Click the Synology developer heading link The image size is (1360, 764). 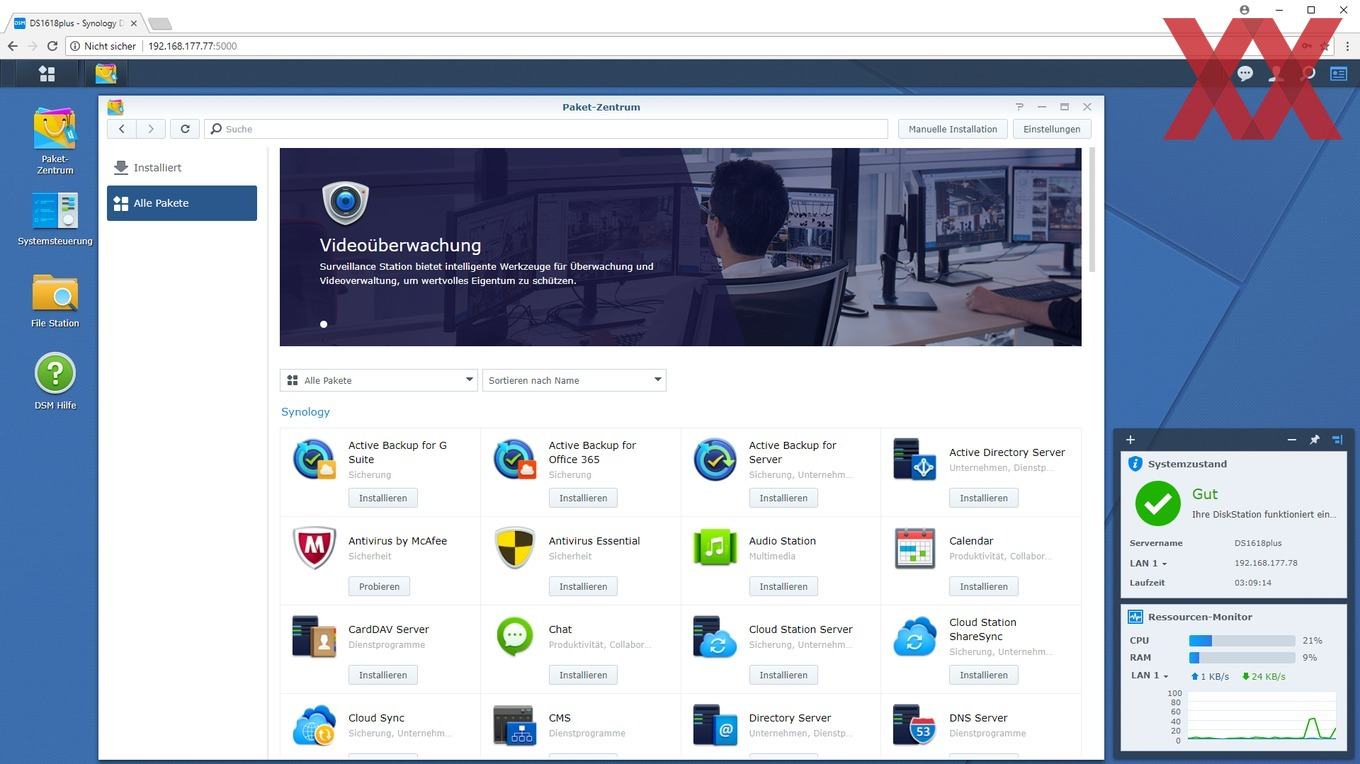click(x=305, y=412)
